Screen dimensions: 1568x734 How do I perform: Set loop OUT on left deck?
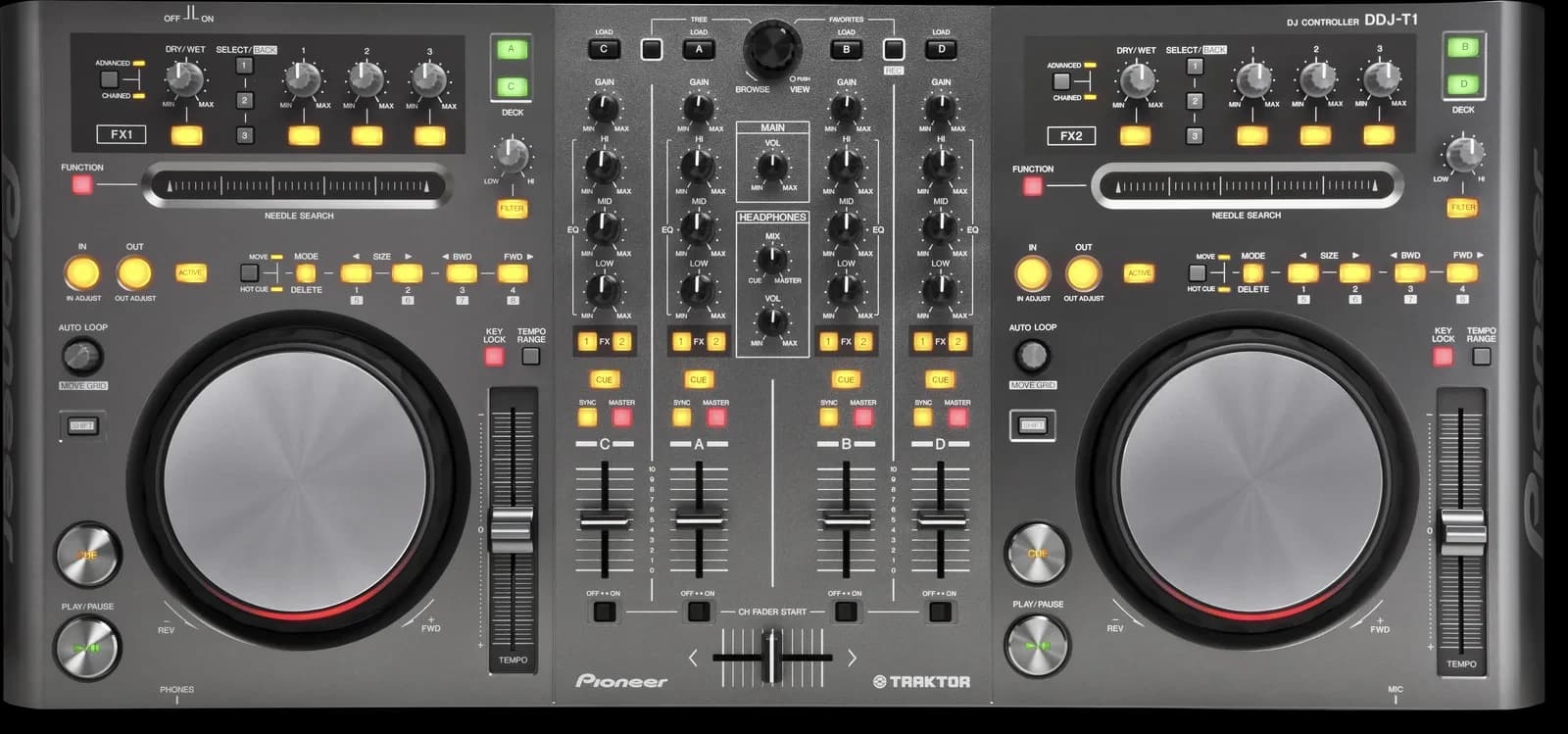click(134, 272)
